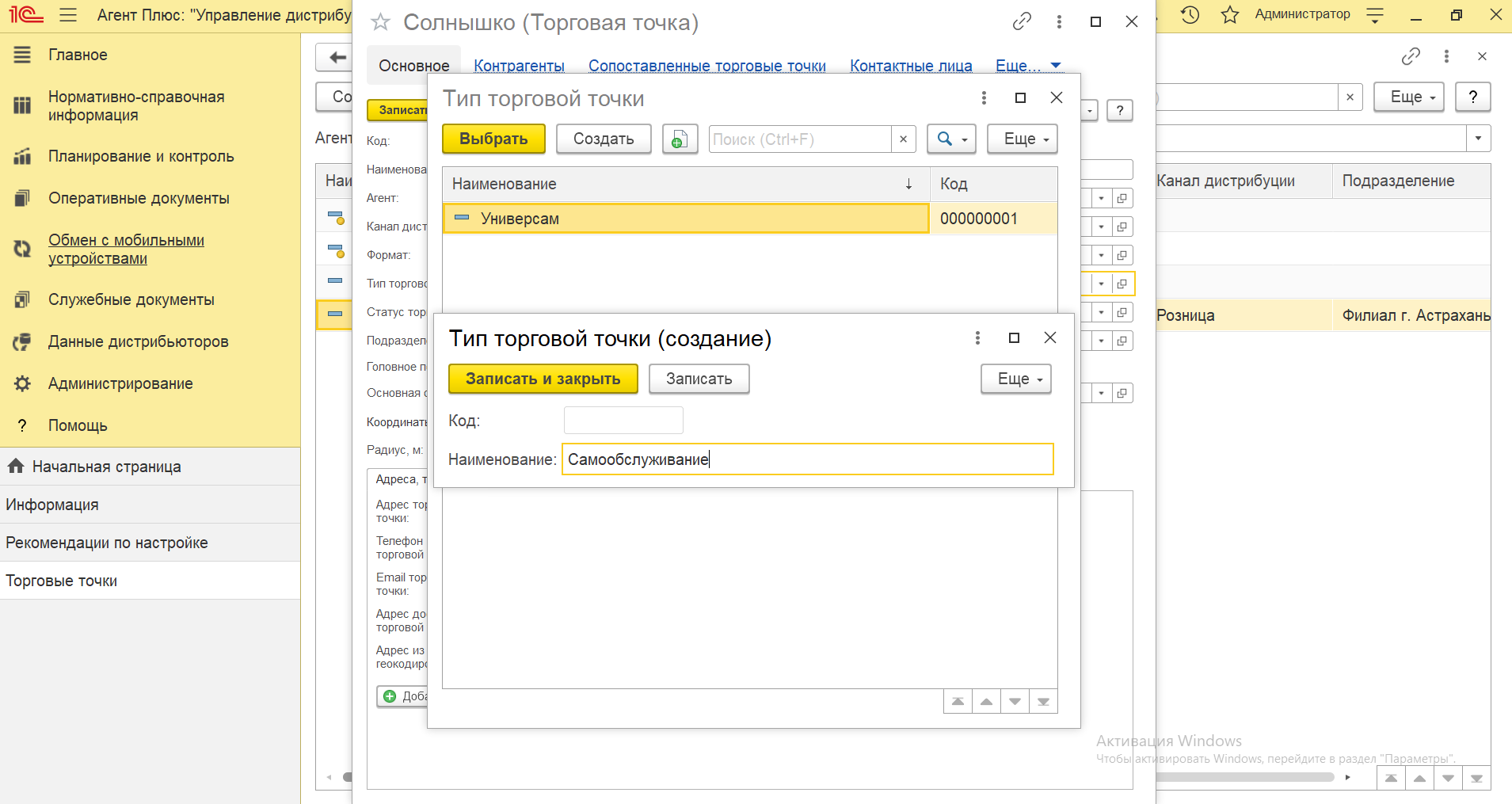
Task: Open three-dot menu in creation dialog
Action: tap(977, 338)
